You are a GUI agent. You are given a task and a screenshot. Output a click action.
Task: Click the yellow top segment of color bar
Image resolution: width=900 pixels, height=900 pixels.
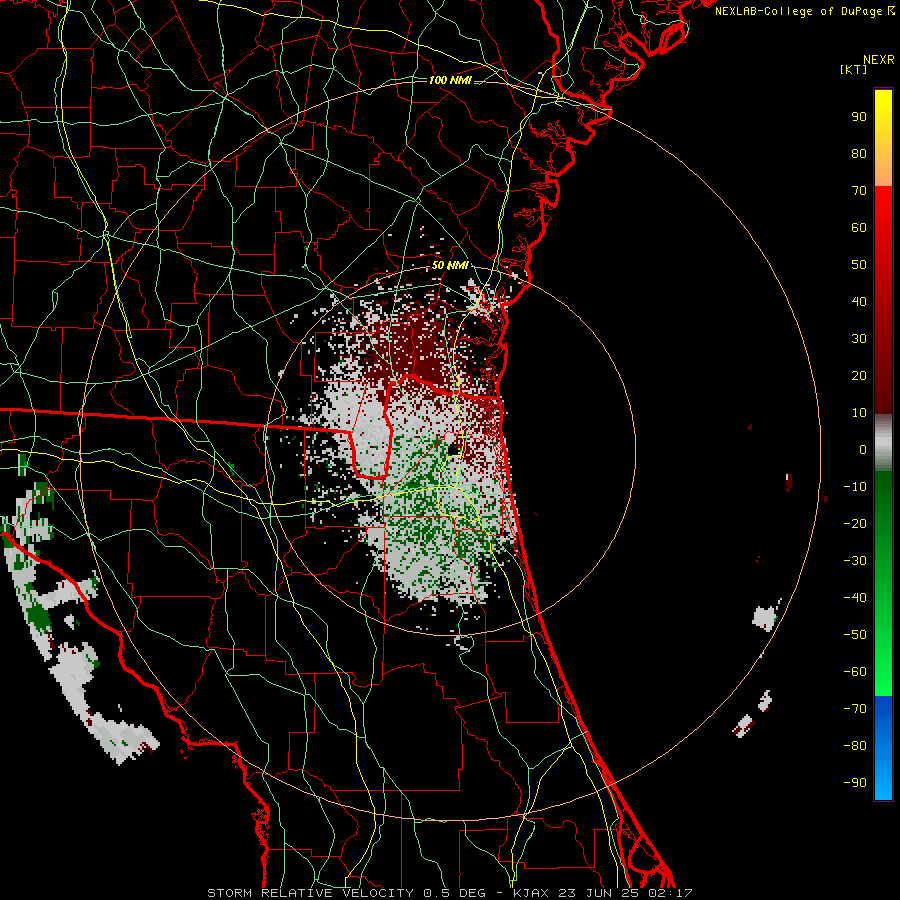point(883,138)
